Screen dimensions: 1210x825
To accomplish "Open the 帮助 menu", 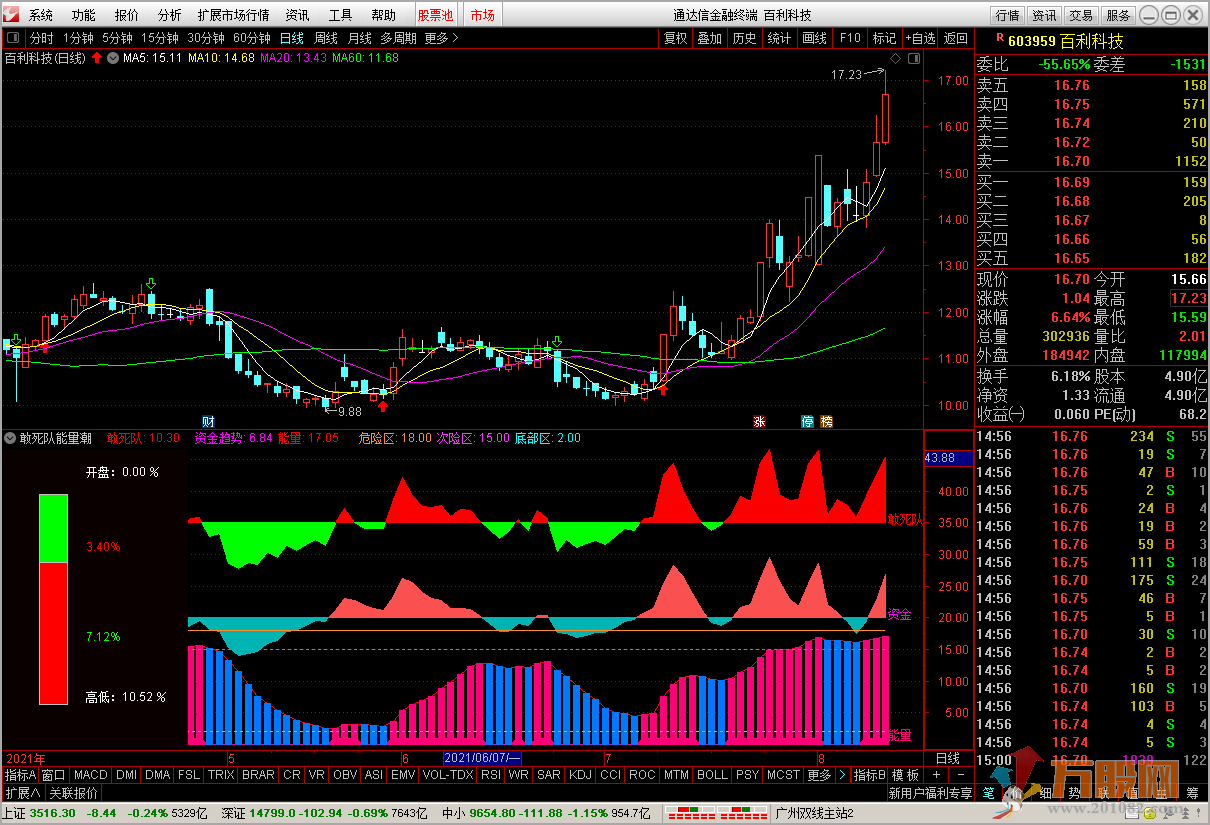I will pos(384,15).
